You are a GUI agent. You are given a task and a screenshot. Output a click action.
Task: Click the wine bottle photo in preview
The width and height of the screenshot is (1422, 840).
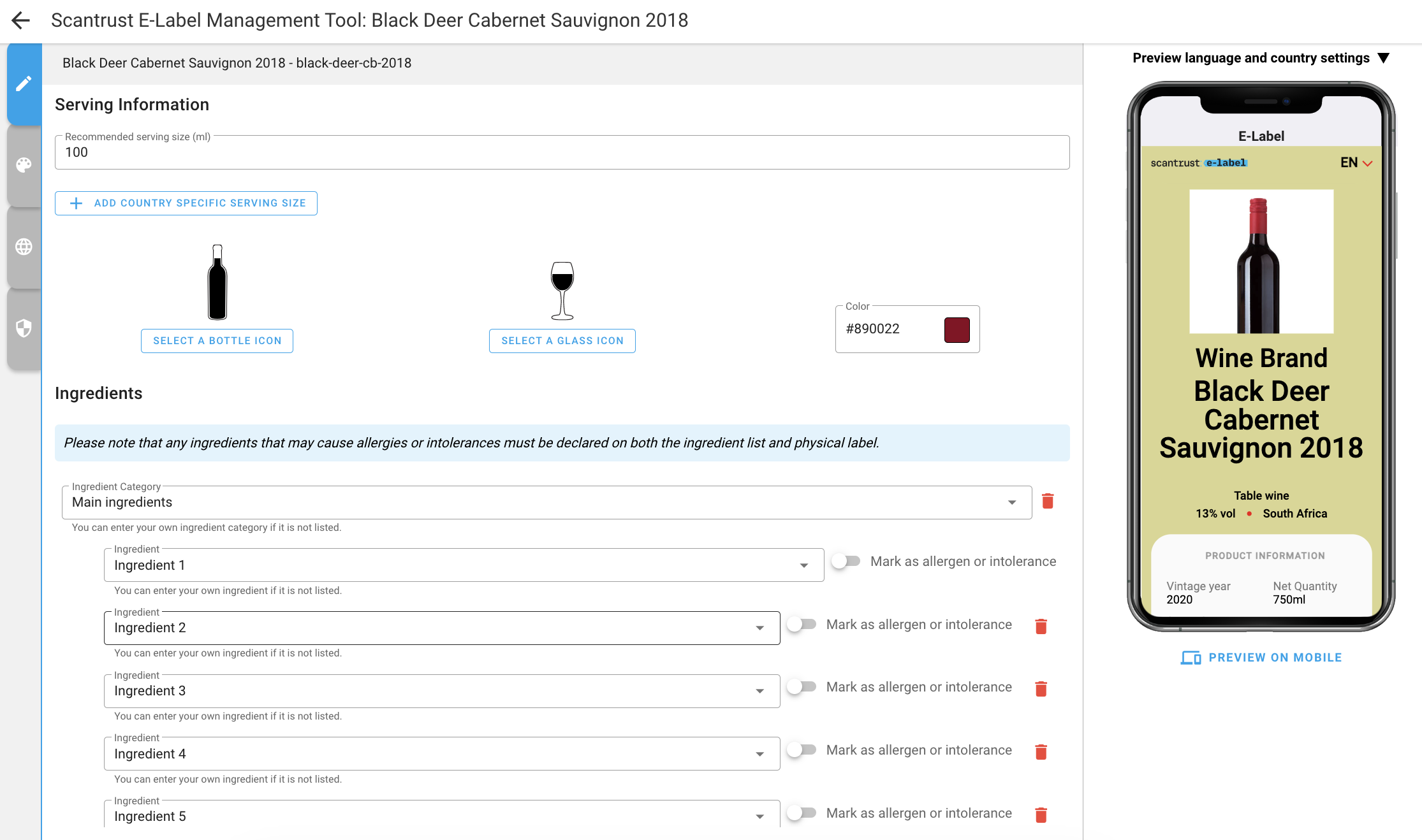click(x=1261, y=261)
